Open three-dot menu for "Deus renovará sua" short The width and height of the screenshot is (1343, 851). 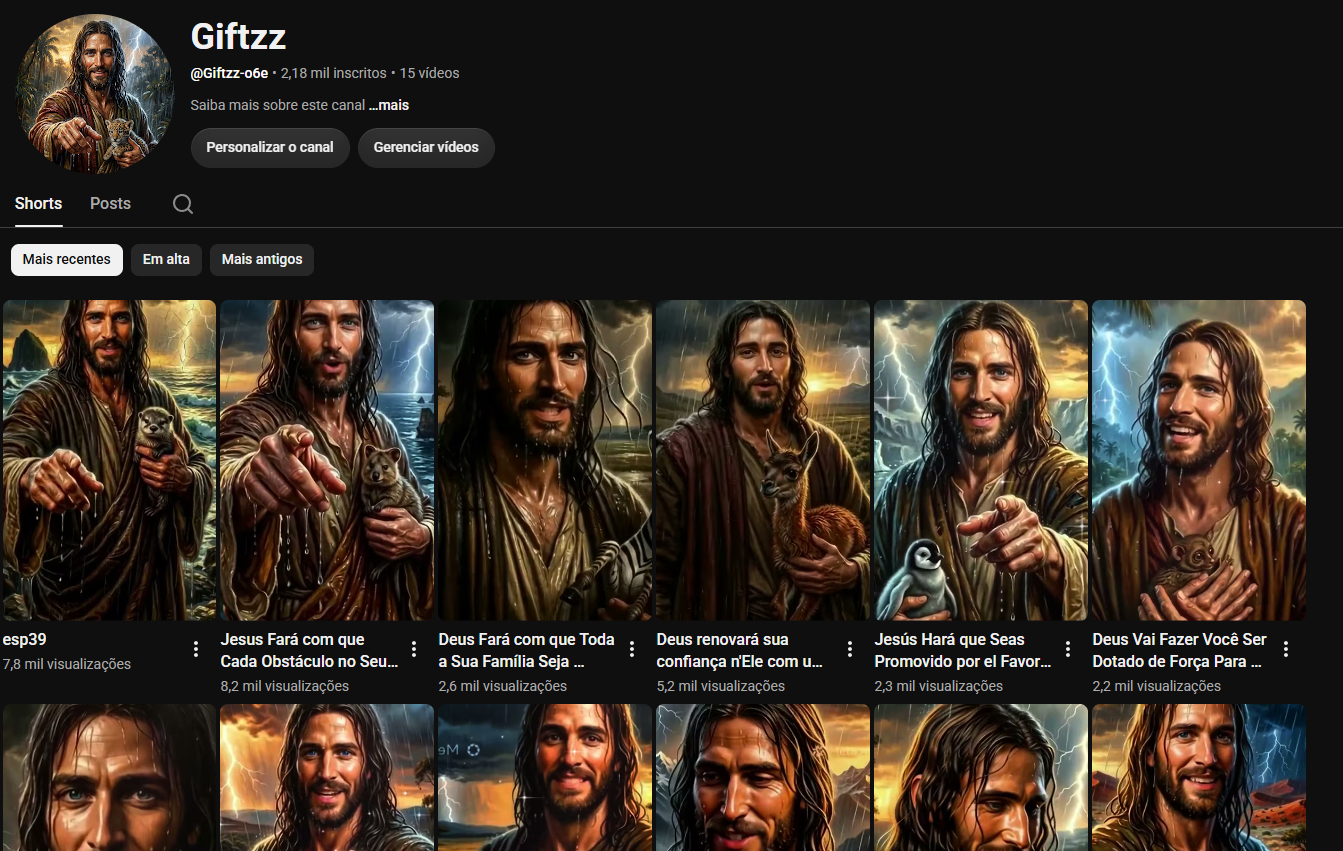850,649
